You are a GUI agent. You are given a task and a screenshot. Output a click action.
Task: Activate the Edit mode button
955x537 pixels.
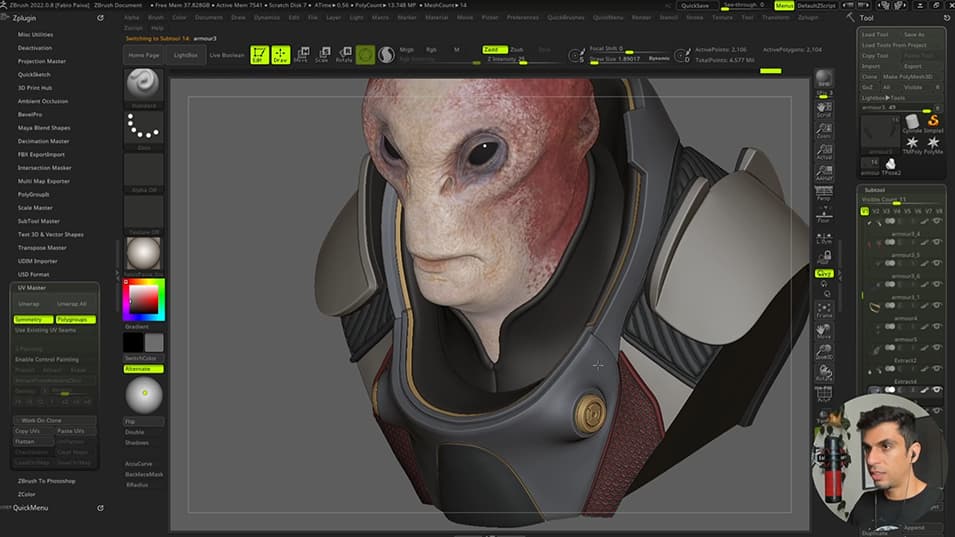pos(259,55)
